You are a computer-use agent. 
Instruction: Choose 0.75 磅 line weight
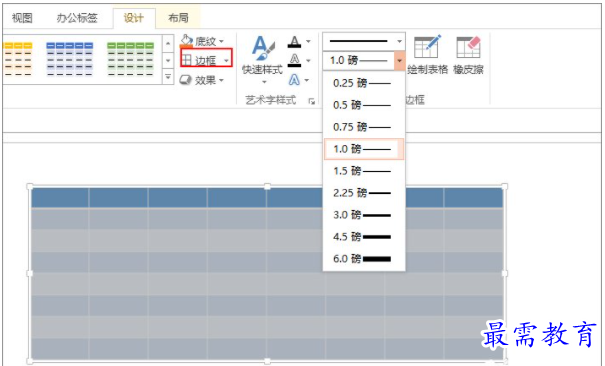coord(364,127)
